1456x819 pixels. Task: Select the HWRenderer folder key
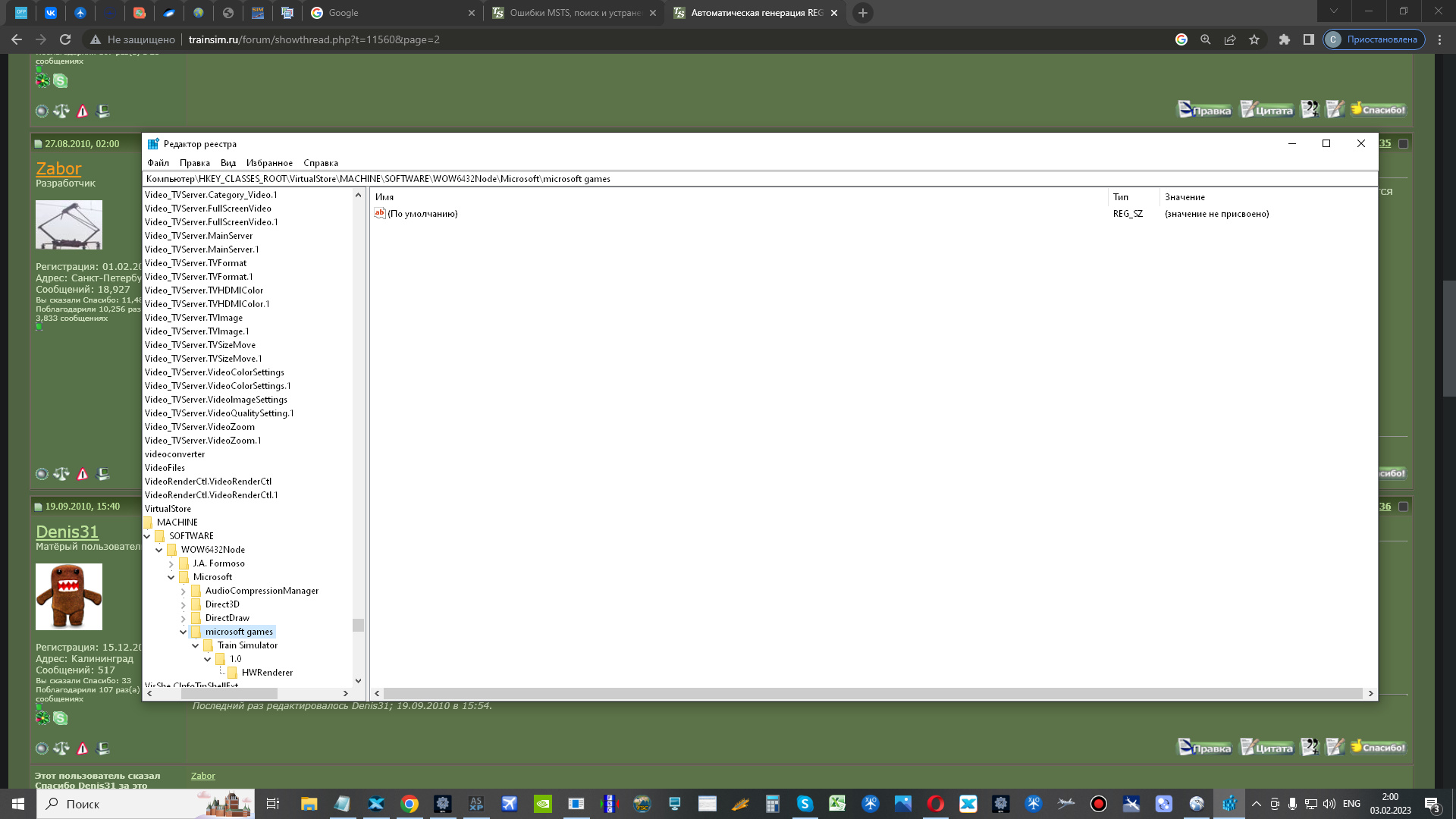pos(267,673)
